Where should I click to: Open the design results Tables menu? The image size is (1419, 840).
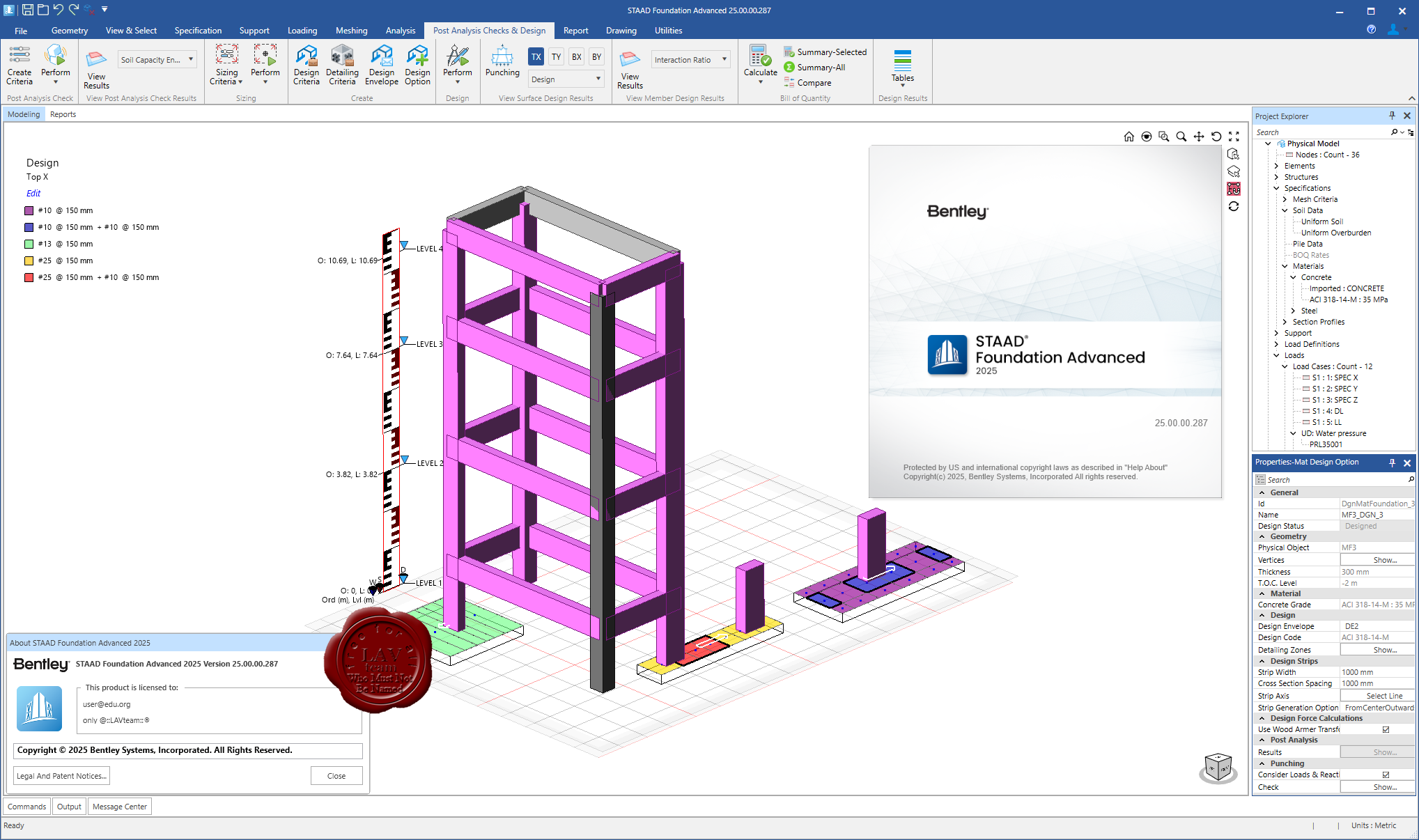pos(902,68)
